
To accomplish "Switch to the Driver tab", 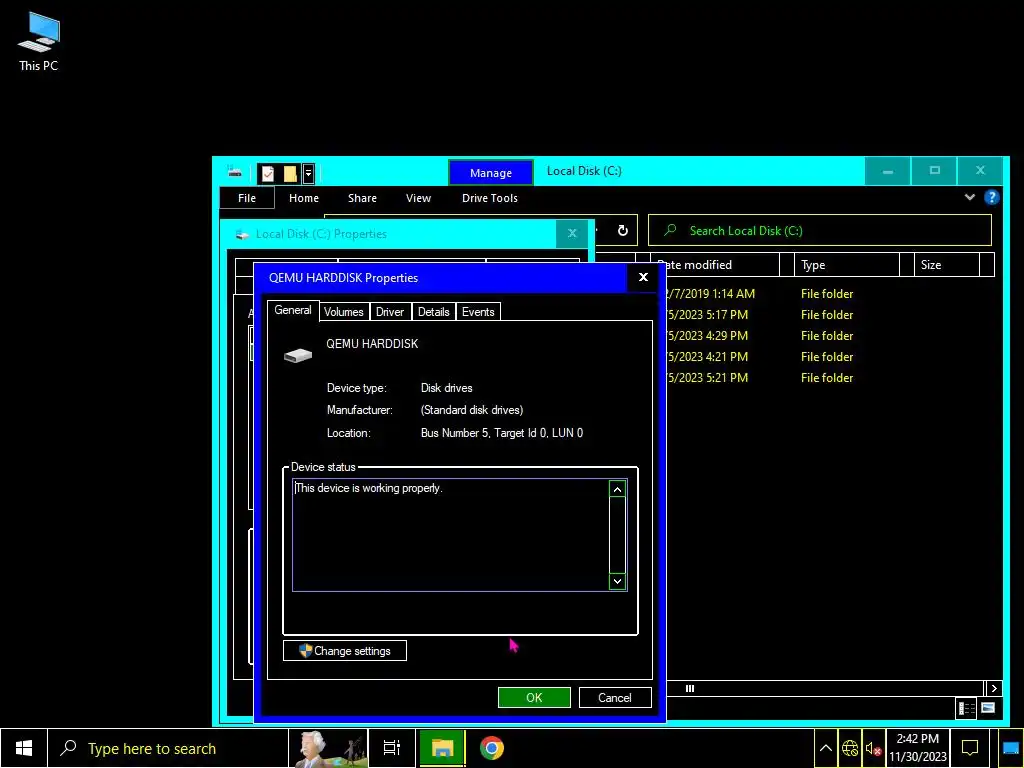I will [390, 312].
